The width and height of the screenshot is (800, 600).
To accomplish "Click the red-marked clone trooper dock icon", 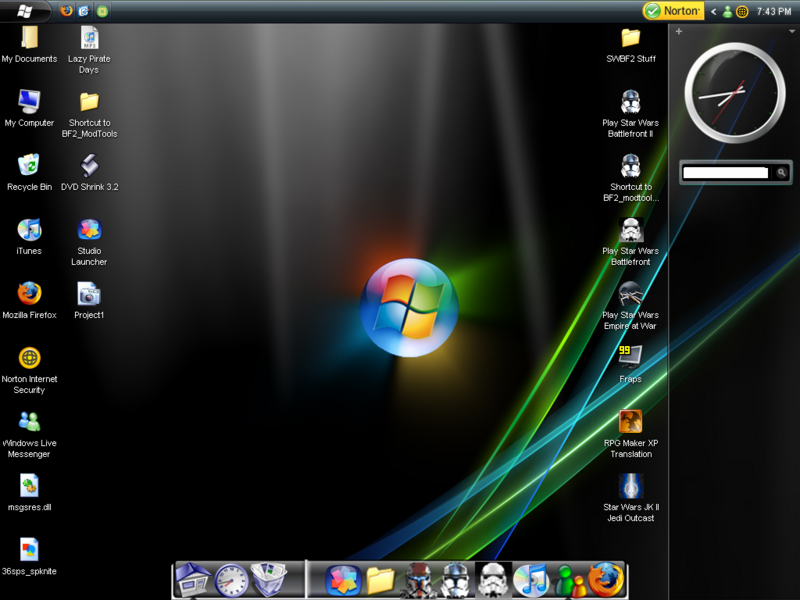I will [x=418, y=580].
